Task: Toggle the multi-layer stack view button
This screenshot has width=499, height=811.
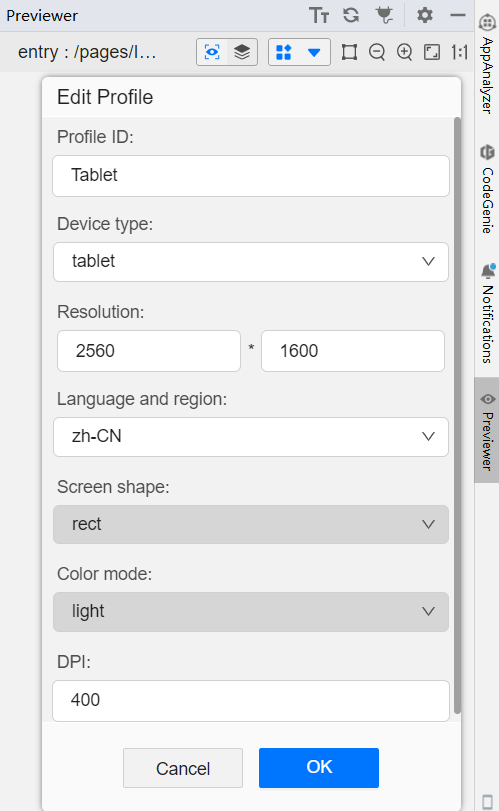Action: pyautogui.click(x=242, y=52)
